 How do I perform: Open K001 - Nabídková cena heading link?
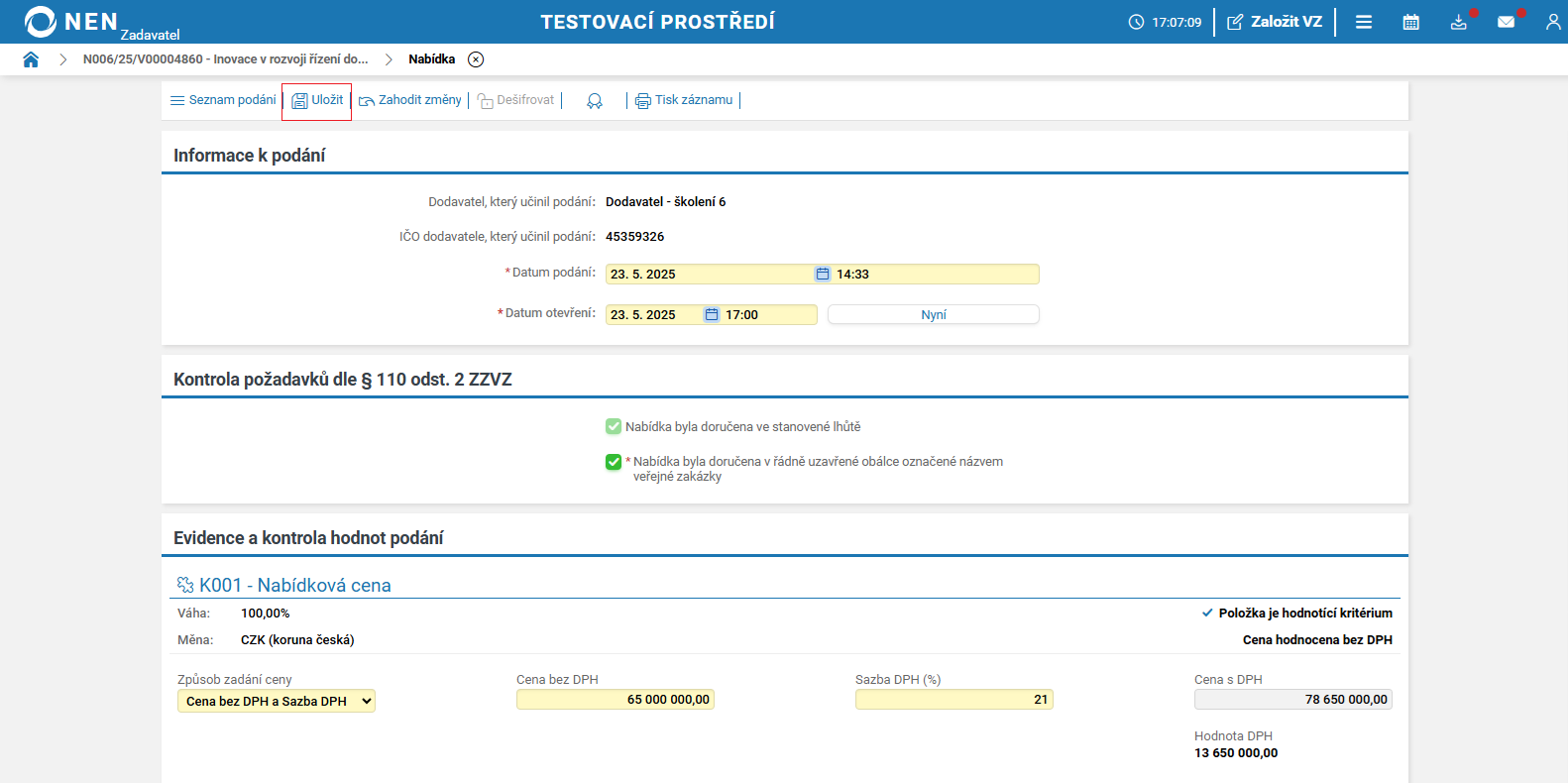pos(295,585)
